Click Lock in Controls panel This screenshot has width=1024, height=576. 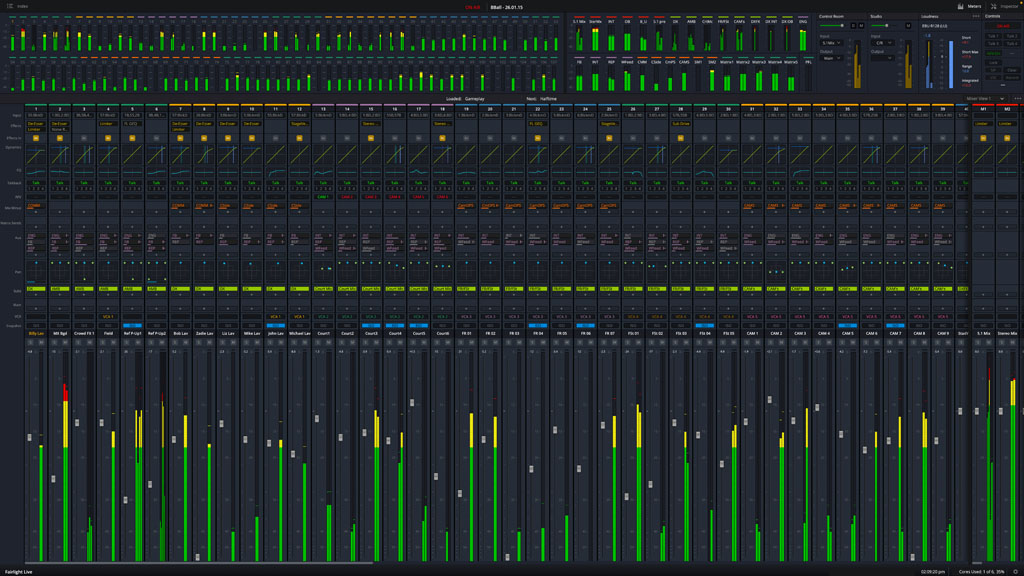click(993, 63)
